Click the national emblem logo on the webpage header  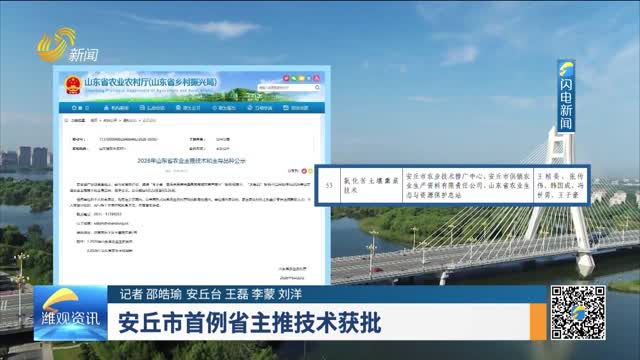[73, 84]
